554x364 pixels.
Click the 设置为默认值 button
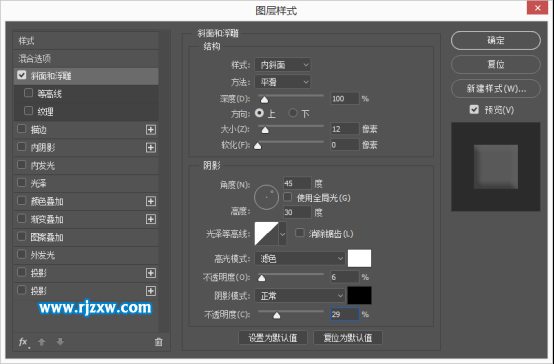point(273,338)
